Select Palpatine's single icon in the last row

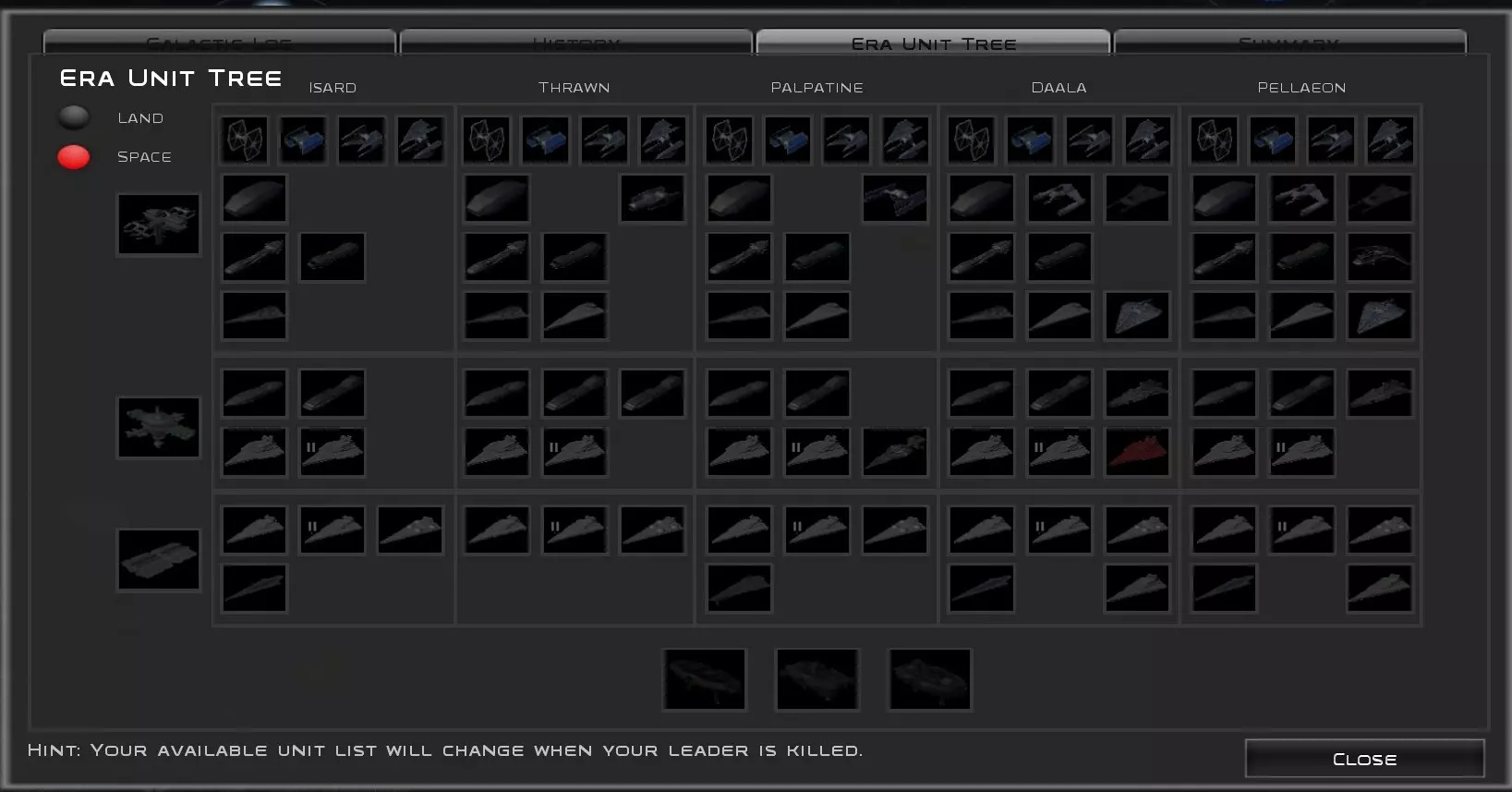(x=739, y=589)
